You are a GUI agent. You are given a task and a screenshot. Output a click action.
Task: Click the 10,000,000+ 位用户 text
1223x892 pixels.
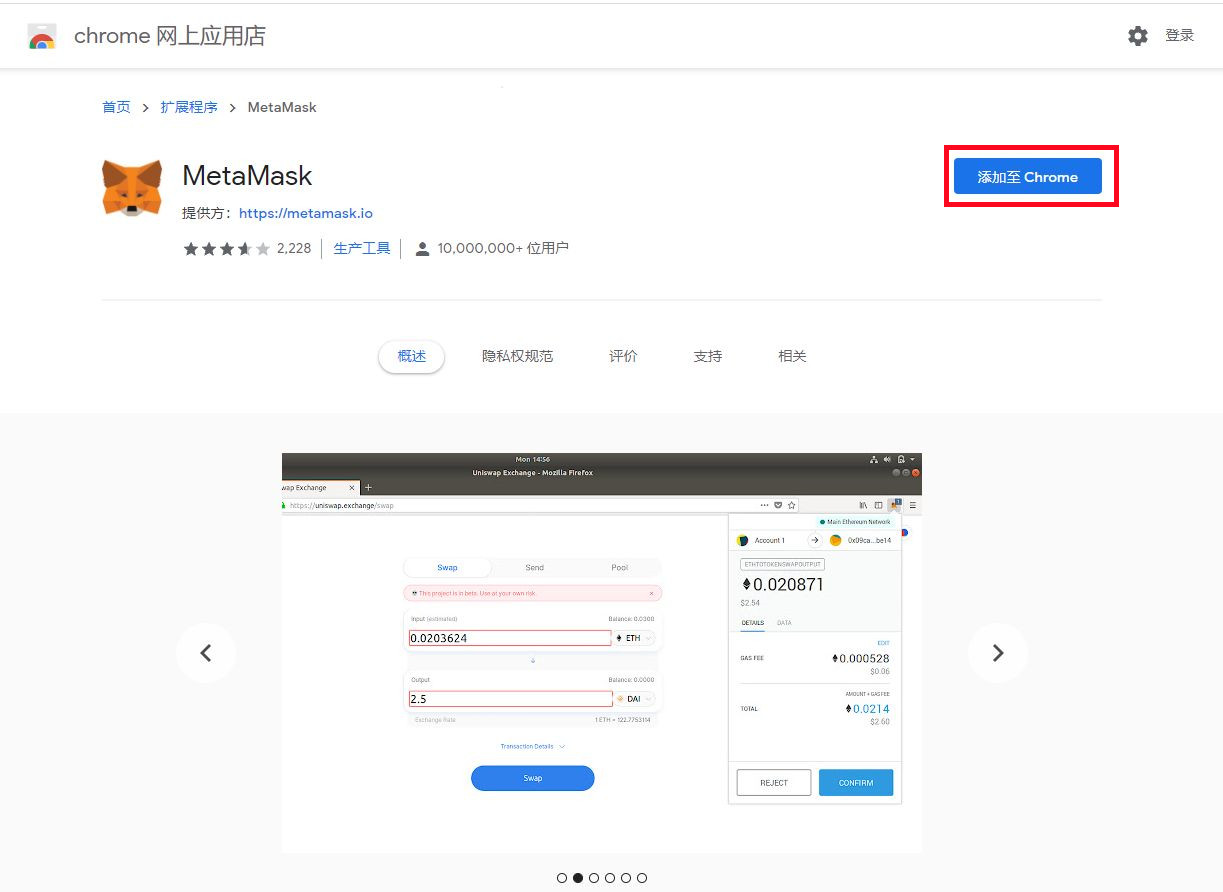503,249
